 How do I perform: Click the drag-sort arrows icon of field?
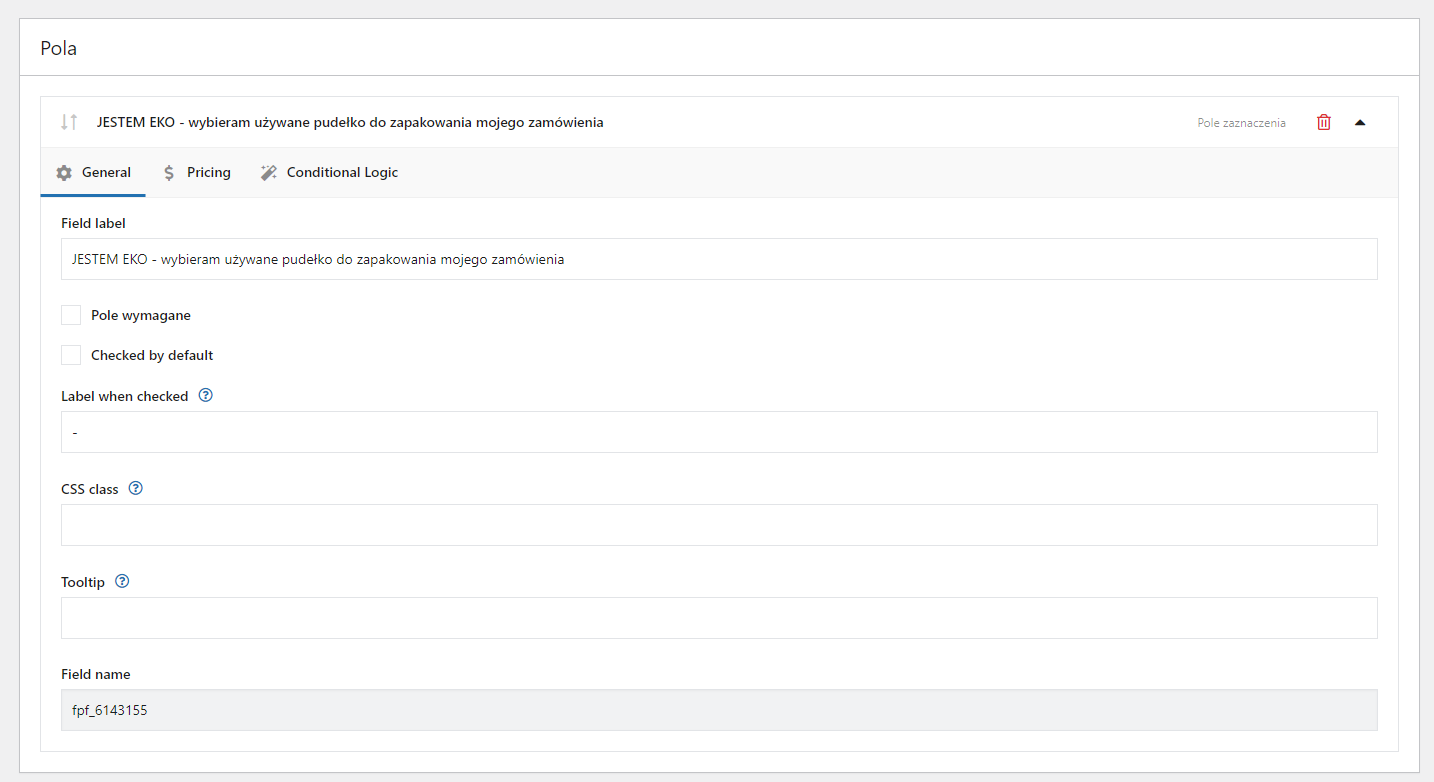point(69,122)
